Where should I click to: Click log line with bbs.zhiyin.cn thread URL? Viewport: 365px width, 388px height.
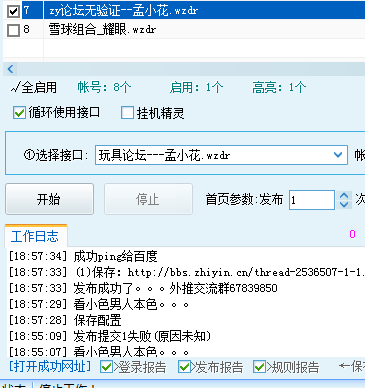pyautogui.click(x=187, y=272)
